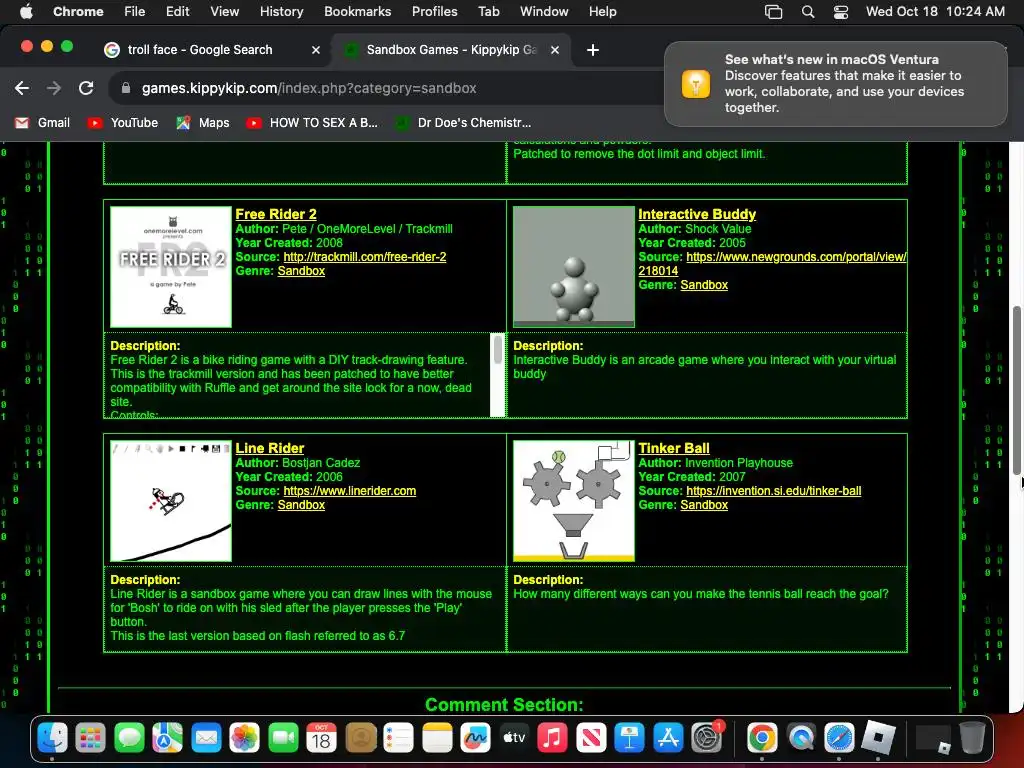Open Mail from the Dock
Viewport: 1024px width, 768px height.
pos(206,738)
